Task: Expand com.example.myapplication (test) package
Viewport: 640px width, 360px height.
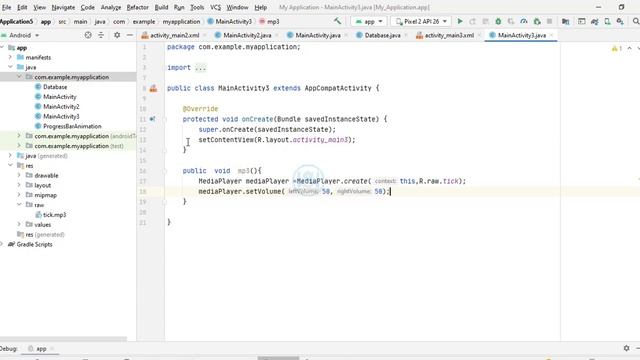Action: tap(19, 146)
